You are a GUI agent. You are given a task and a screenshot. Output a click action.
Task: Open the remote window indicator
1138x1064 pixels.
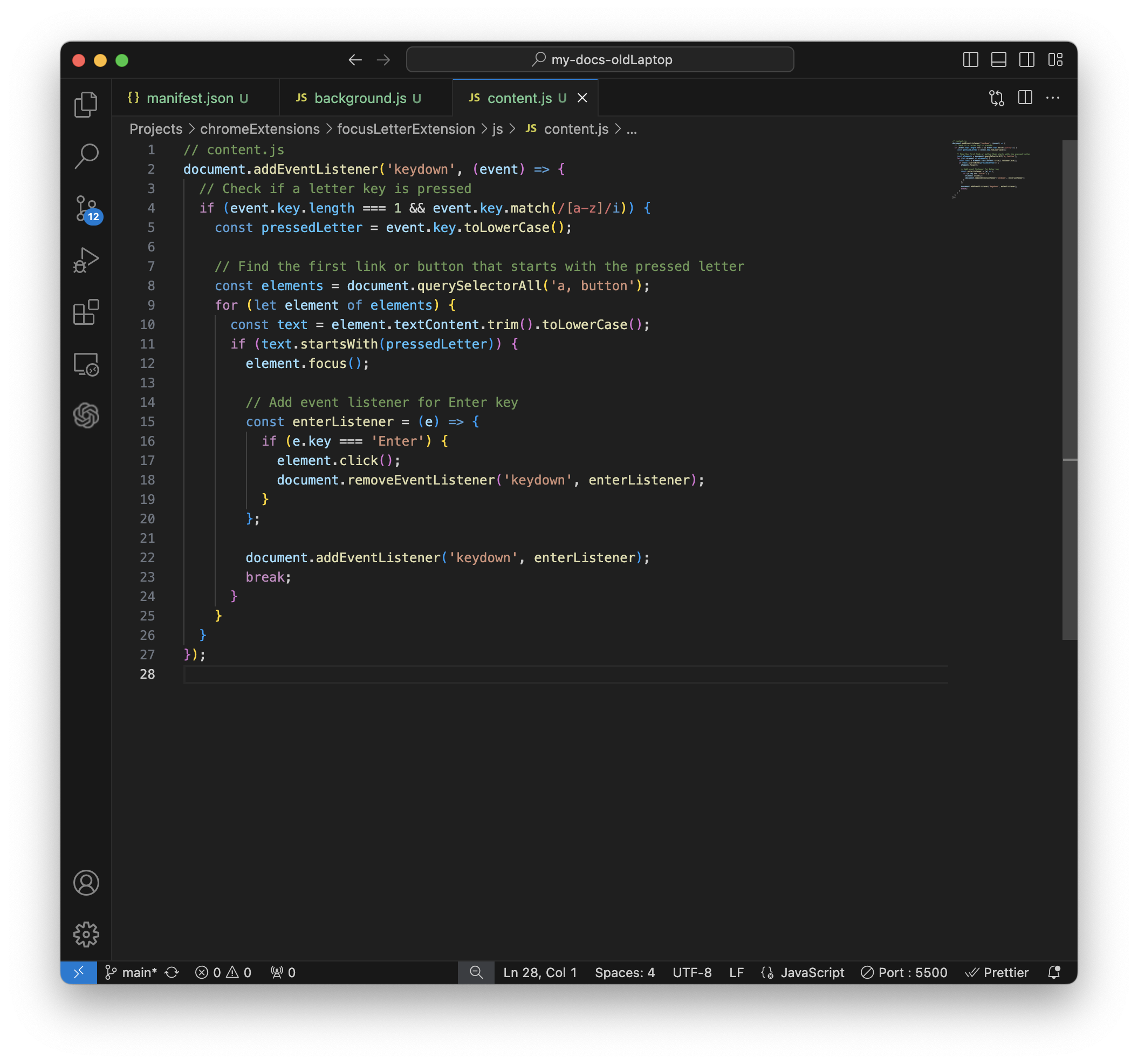78,972
